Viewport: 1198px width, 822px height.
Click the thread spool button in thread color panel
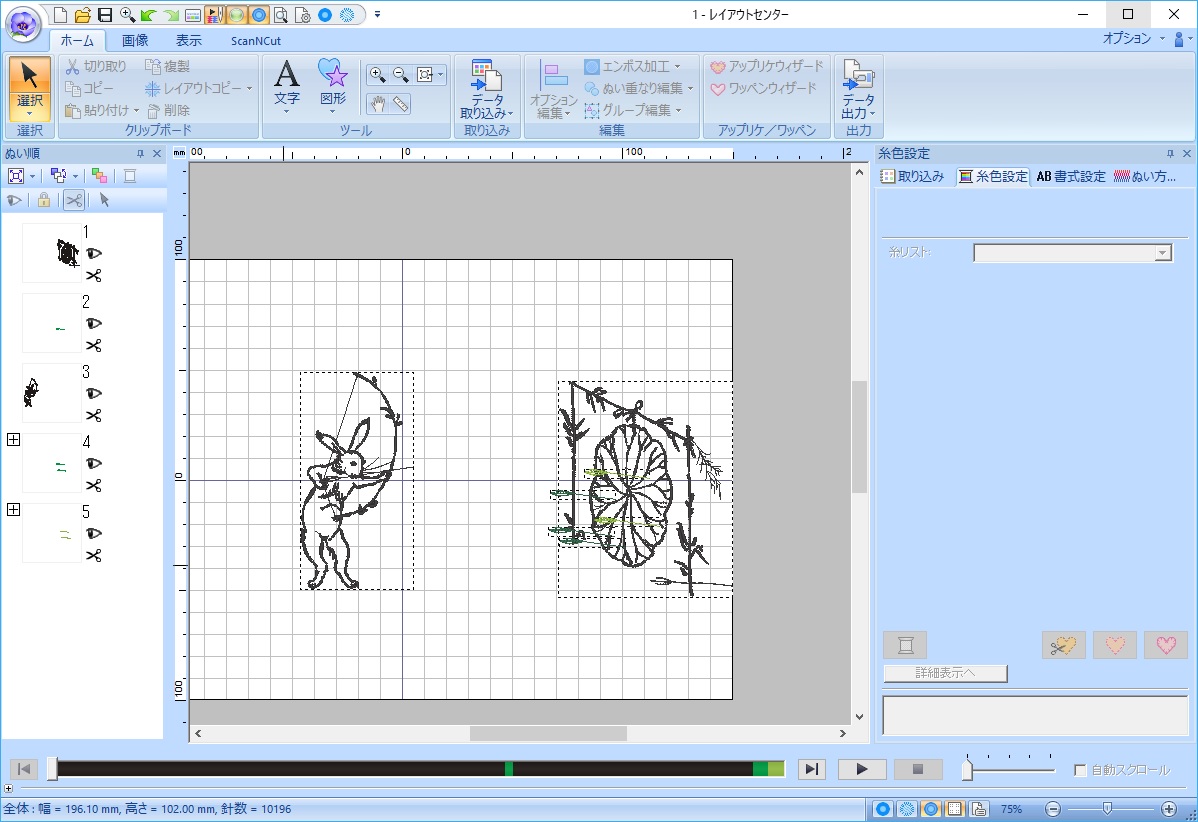click(x=905, y=646)
